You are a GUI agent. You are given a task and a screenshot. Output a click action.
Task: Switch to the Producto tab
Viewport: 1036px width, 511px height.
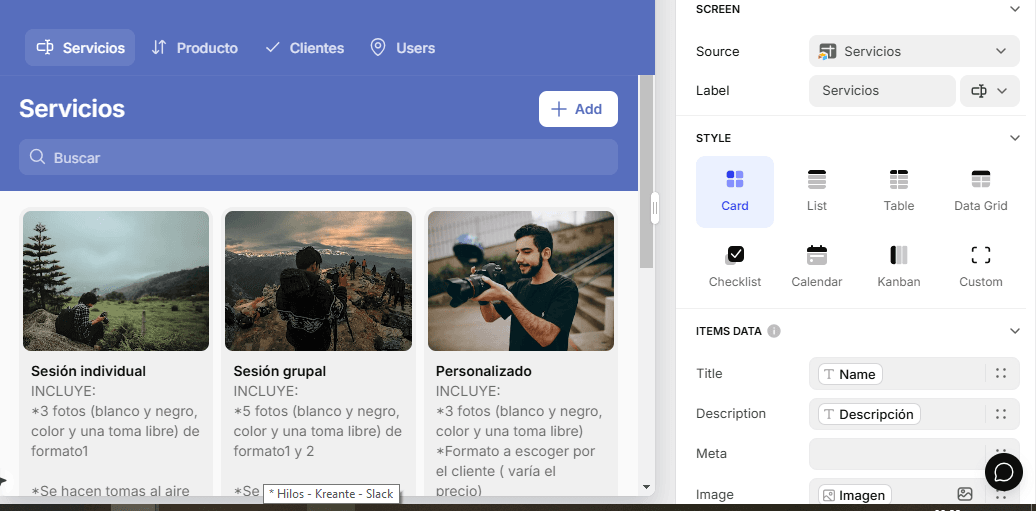click(x=194, y=48)
